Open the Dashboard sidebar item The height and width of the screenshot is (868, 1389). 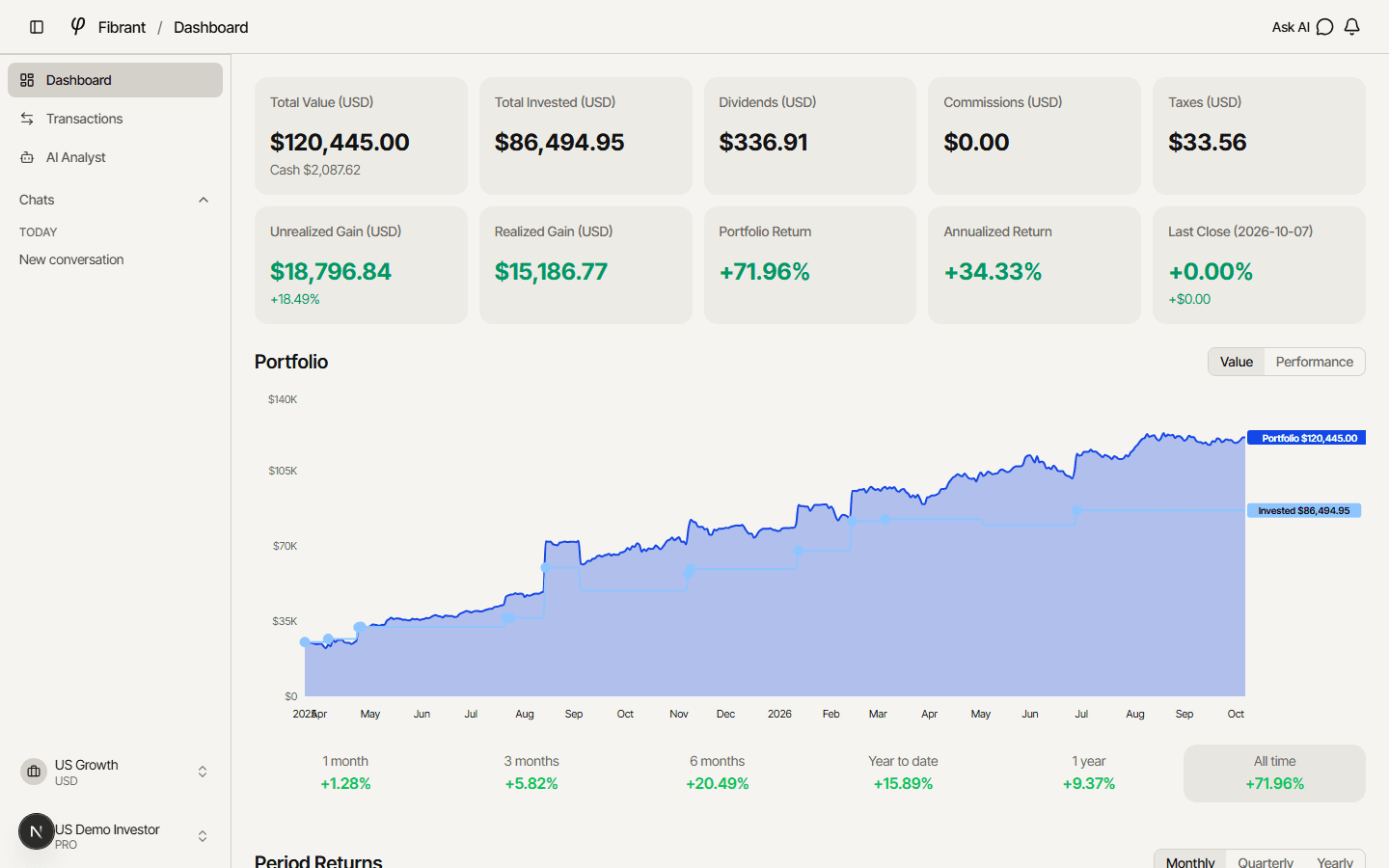115,80
